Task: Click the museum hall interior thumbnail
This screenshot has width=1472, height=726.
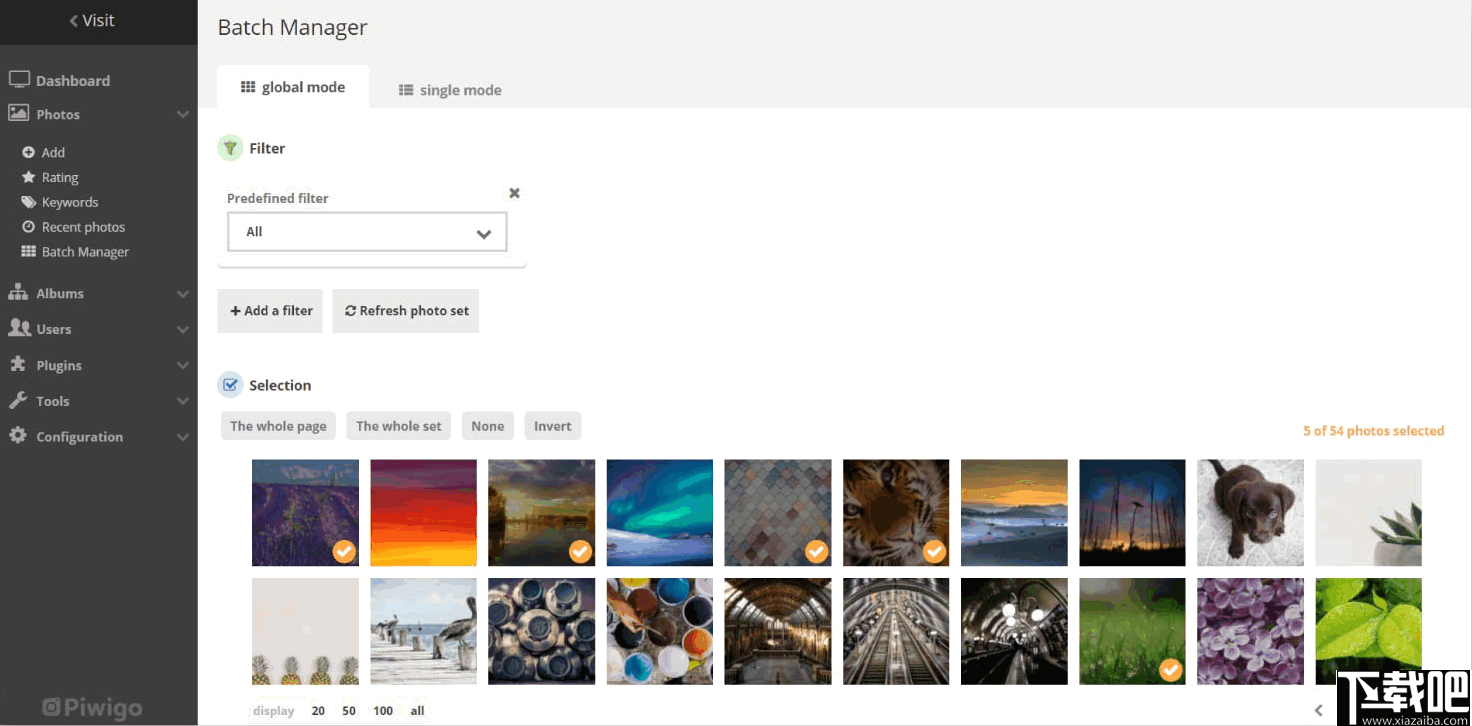Action: pyautogui.click(x=777, y=631)
